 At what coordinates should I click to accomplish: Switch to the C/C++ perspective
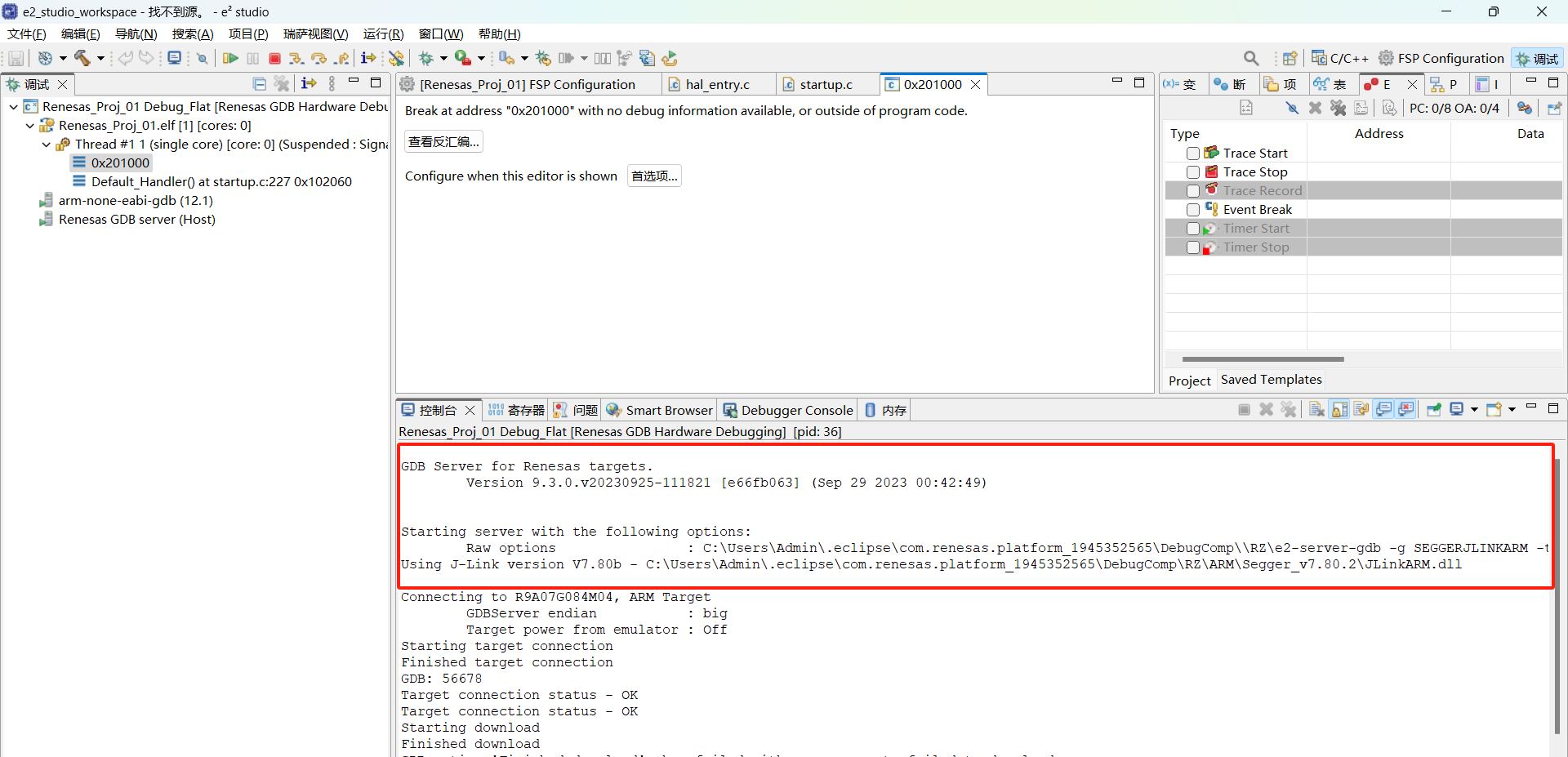click(x=1340, y=58)
